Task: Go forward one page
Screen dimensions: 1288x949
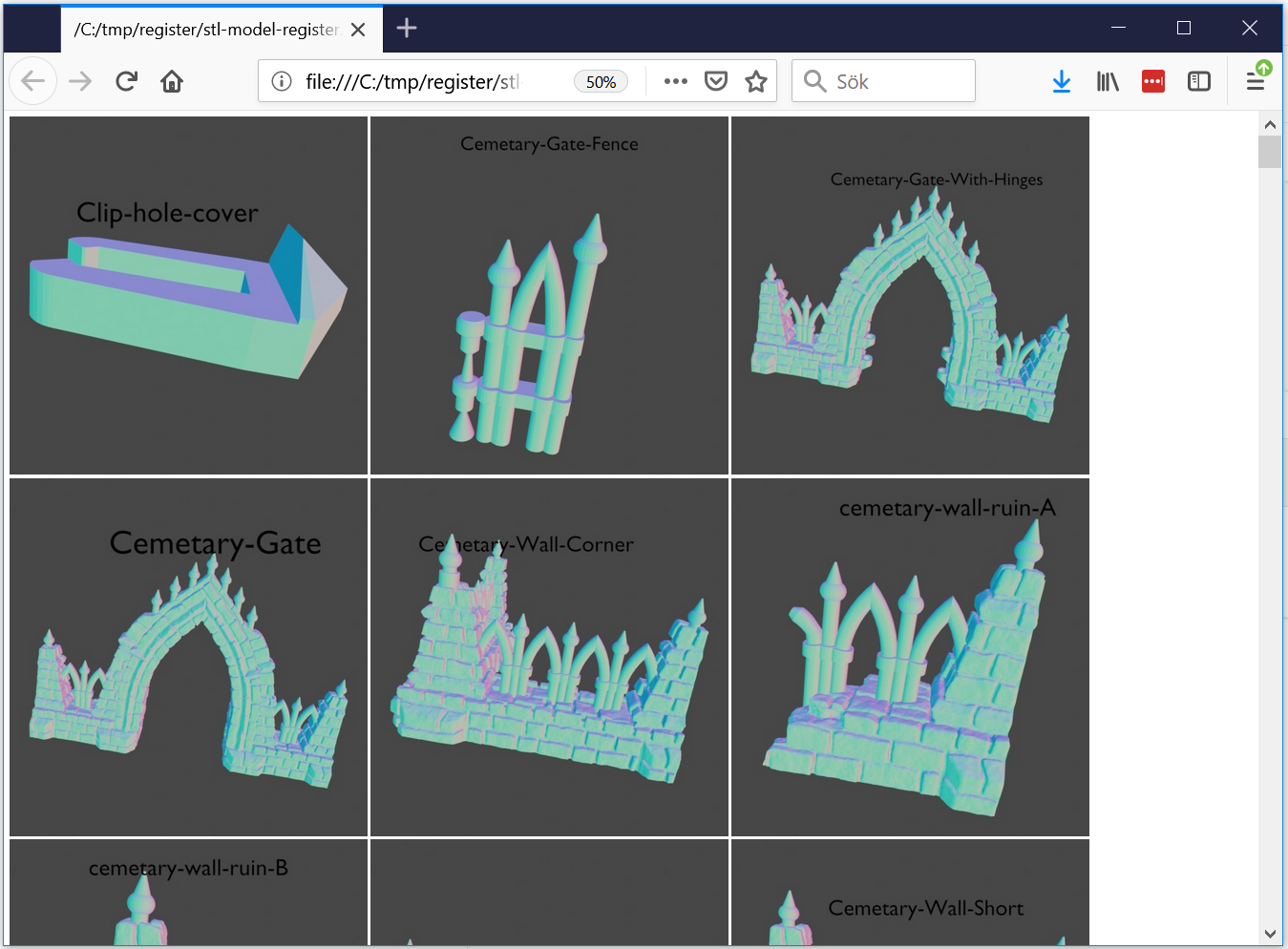Action: tap(80, 81)
